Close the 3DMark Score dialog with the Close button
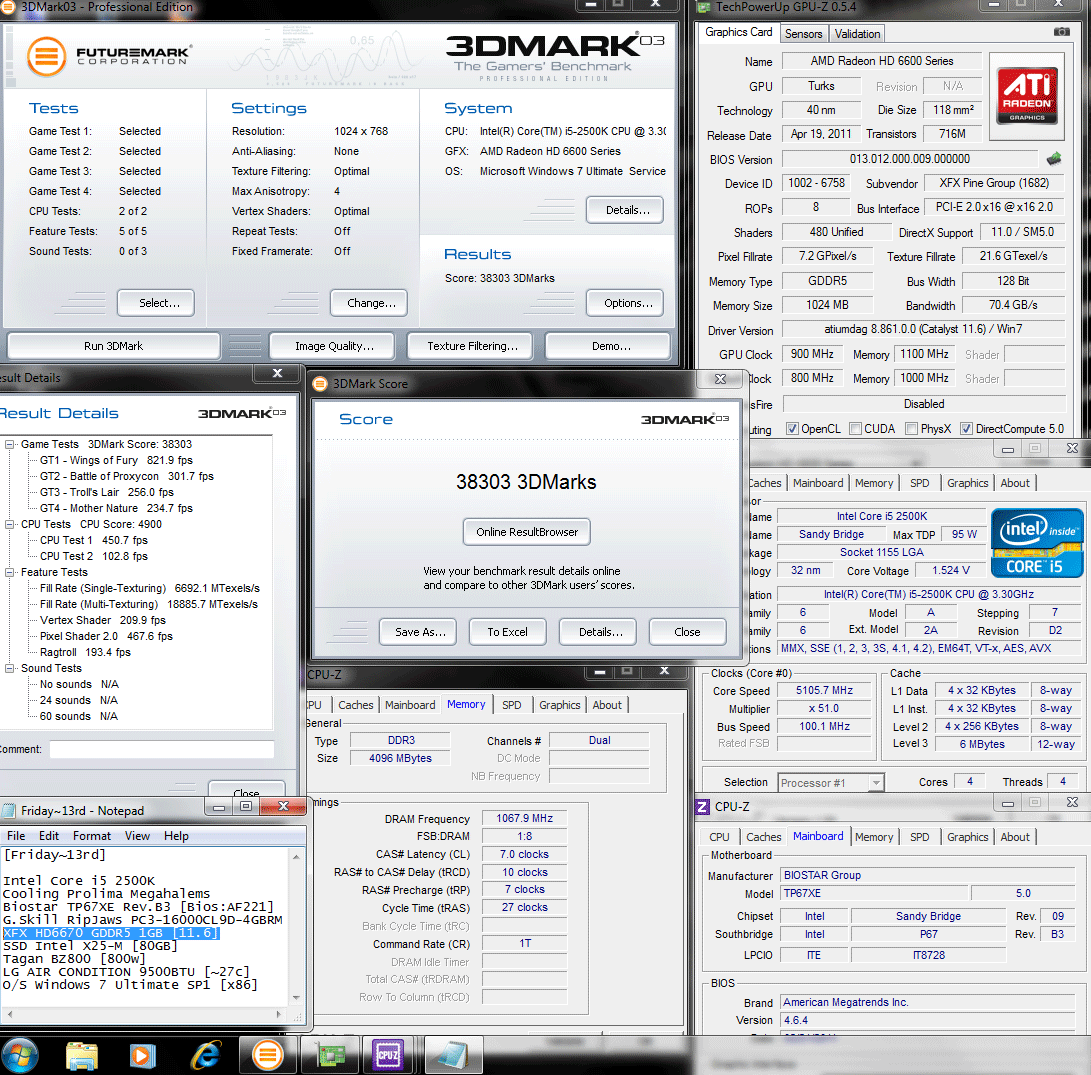The height and width of the screenshot is (1075, 1091). click(x=687, y=632)
